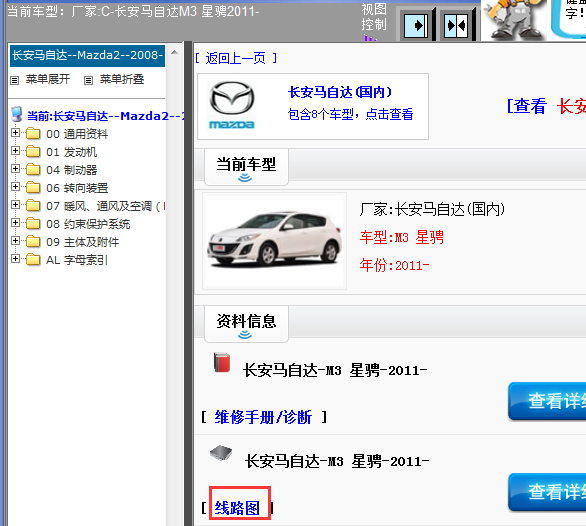Screen dimensions: 586x526
Task: Click folder icon of AL 字母索引
Action: coord(33,259)
